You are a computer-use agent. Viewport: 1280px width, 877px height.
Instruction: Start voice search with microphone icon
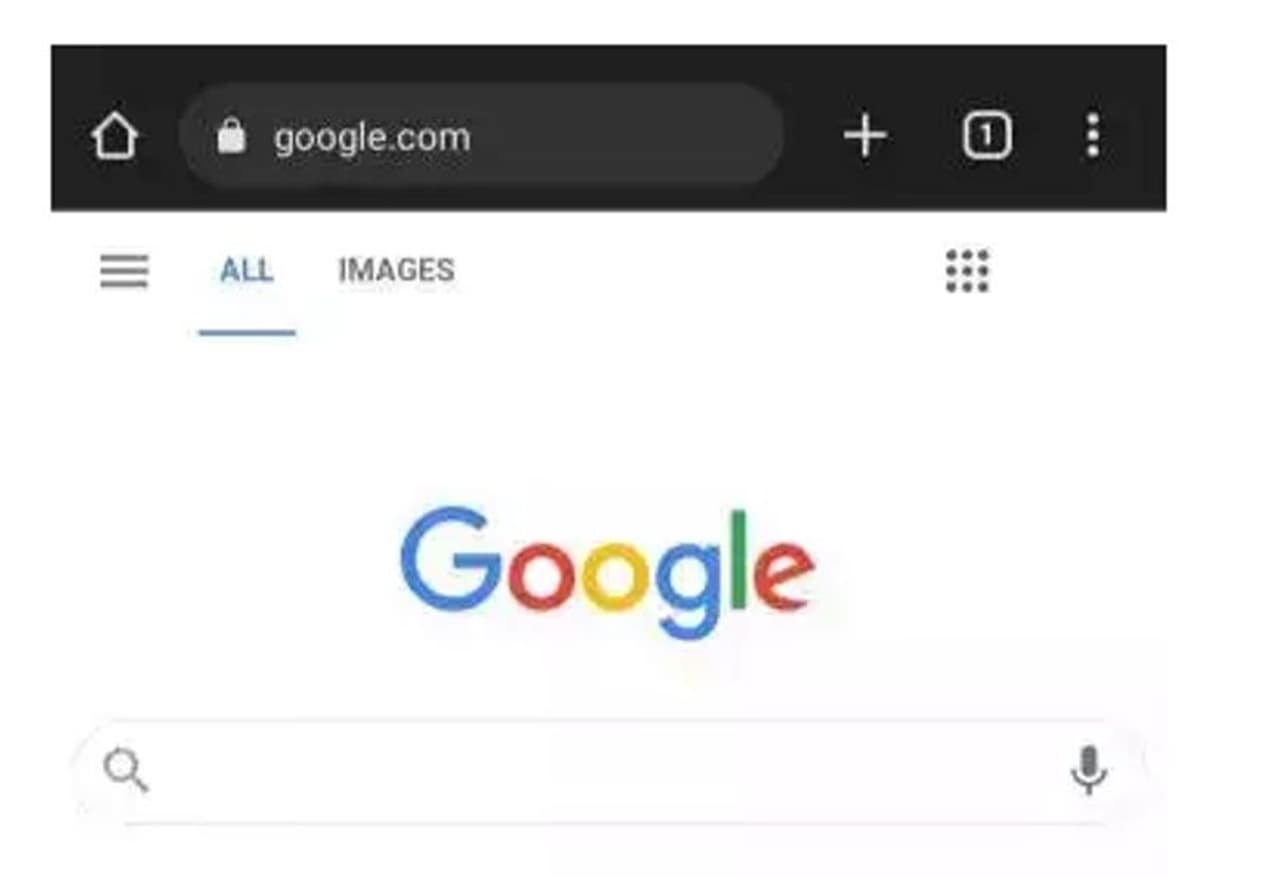coord(1088,771)
